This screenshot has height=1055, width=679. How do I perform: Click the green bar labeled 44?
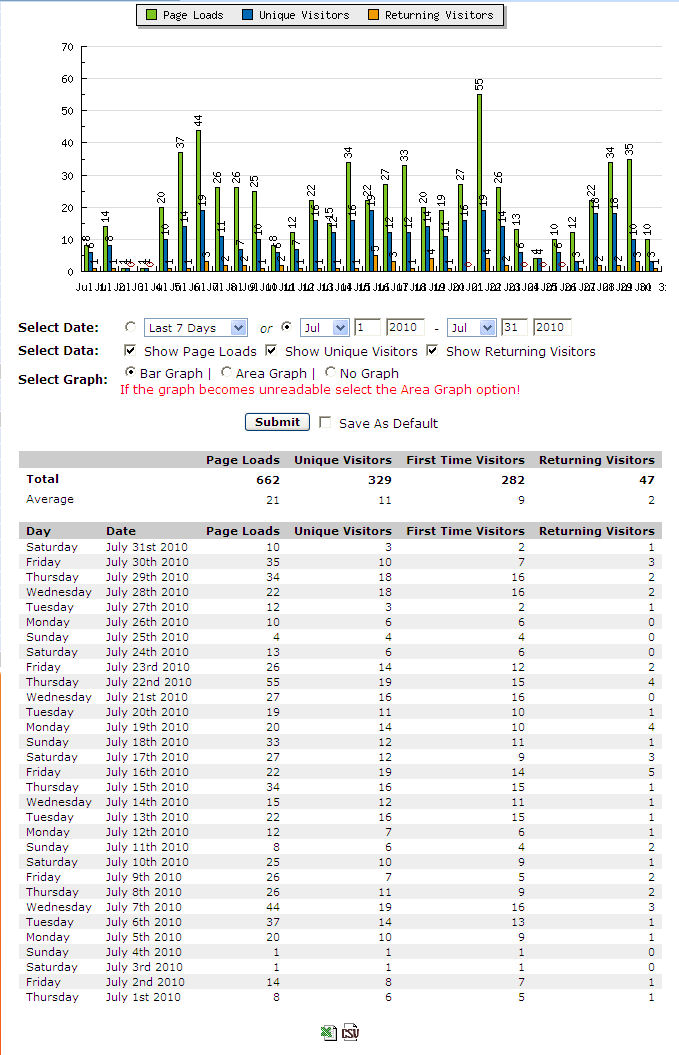(x=199, y=201)
